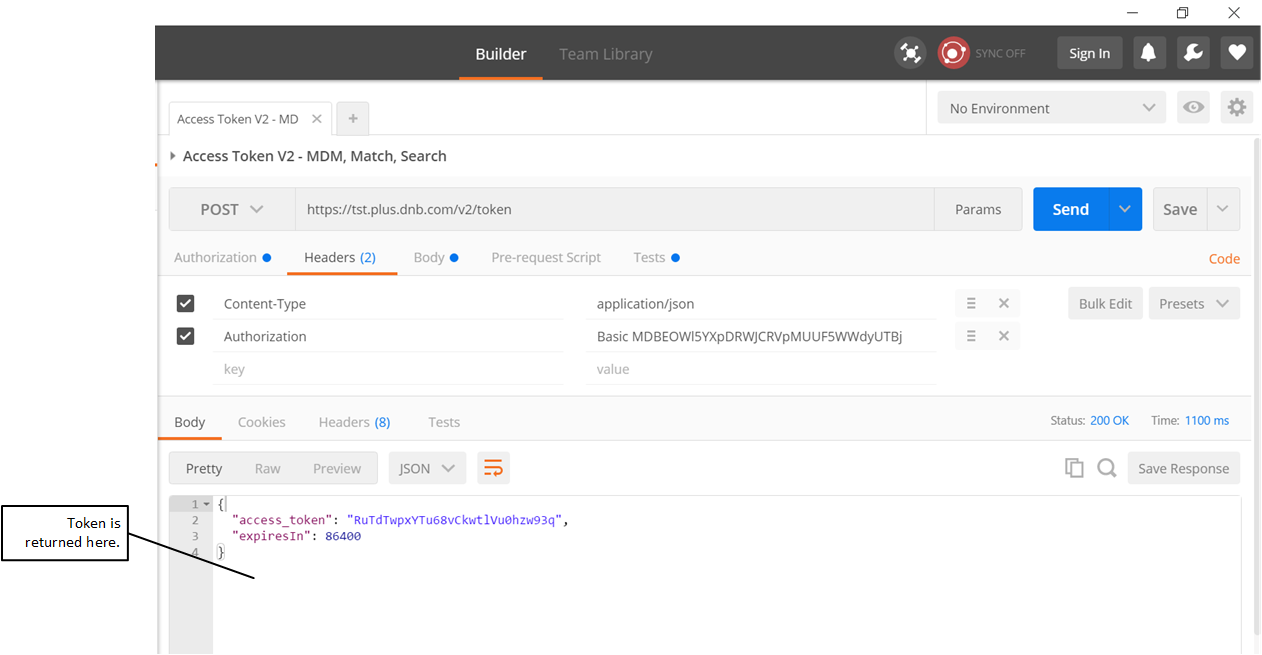The width and height of the screenshot is (1262, 655).
Task: Click the Code link
Action: (1224, 258)
